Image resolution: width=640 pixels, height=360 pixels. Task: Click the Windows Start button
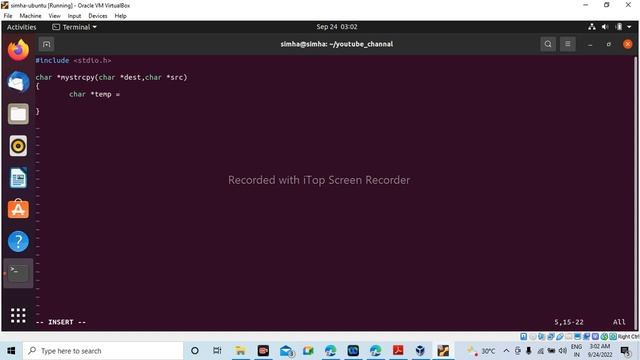click(11, 351)
